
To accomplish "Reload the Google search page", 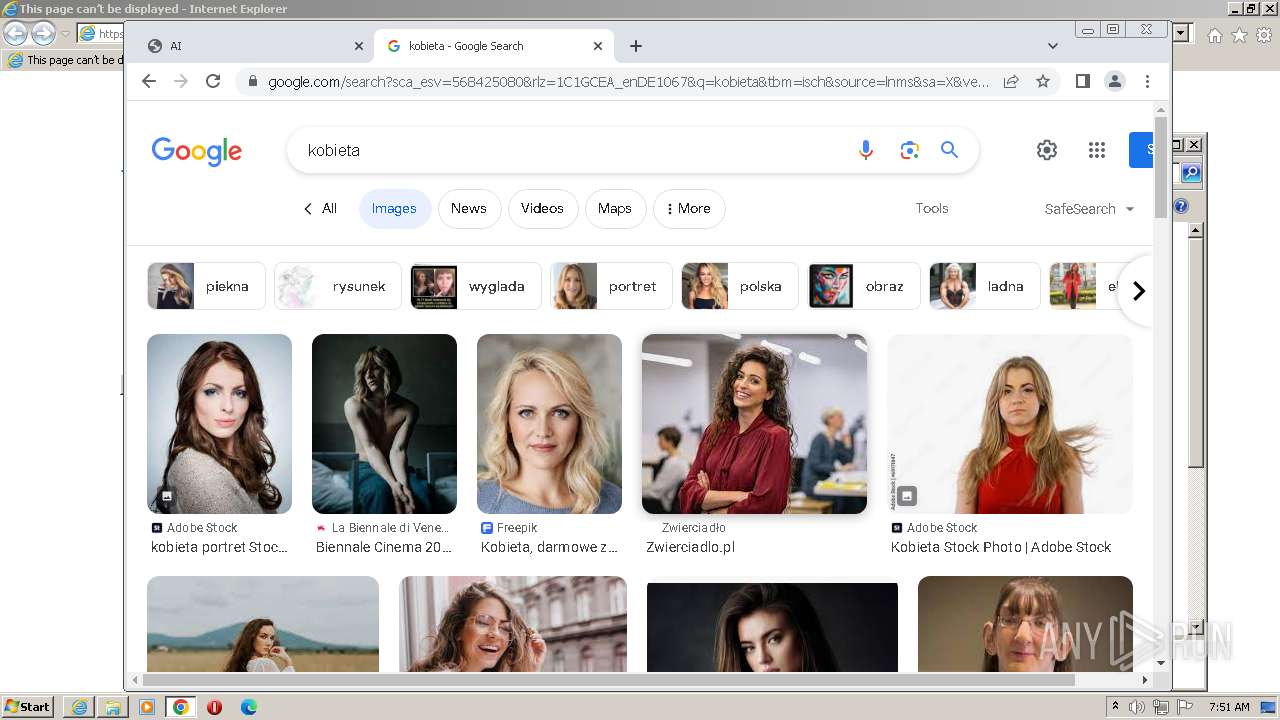I will point(213,81).
